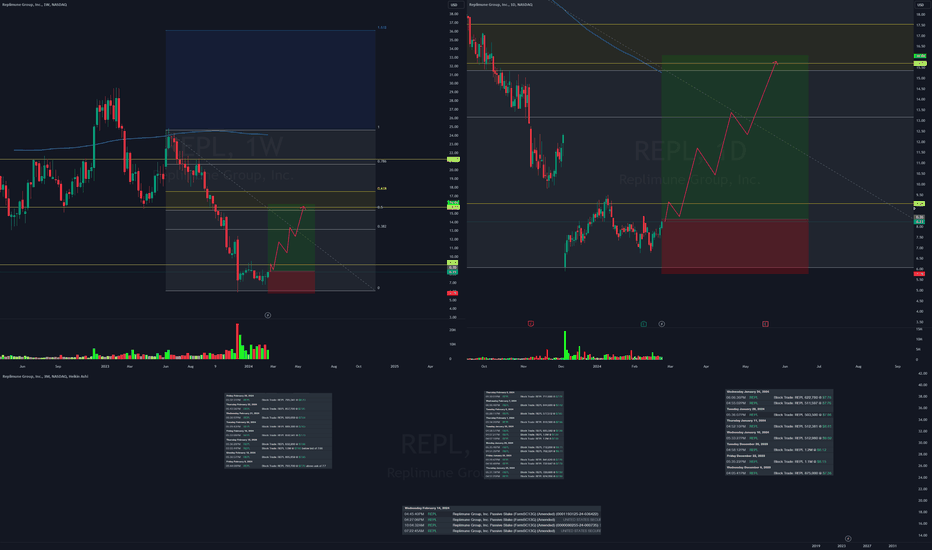Screen dimensions: 932x550
Task: Click the 07:22:45AM Passive Stake filing row
Action: 502,531
